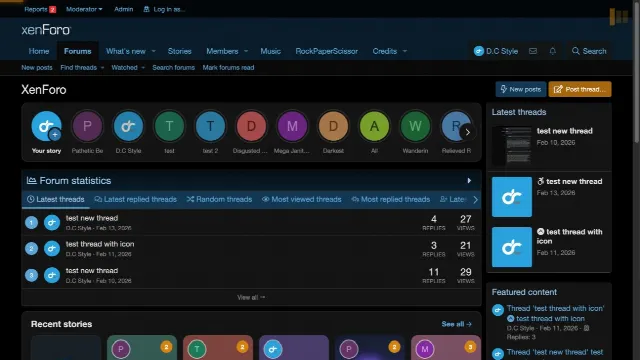The width and height of the screenshot is (640, 360).
Task: Open red recent story card with T avatar
Action: click(218, 348)
